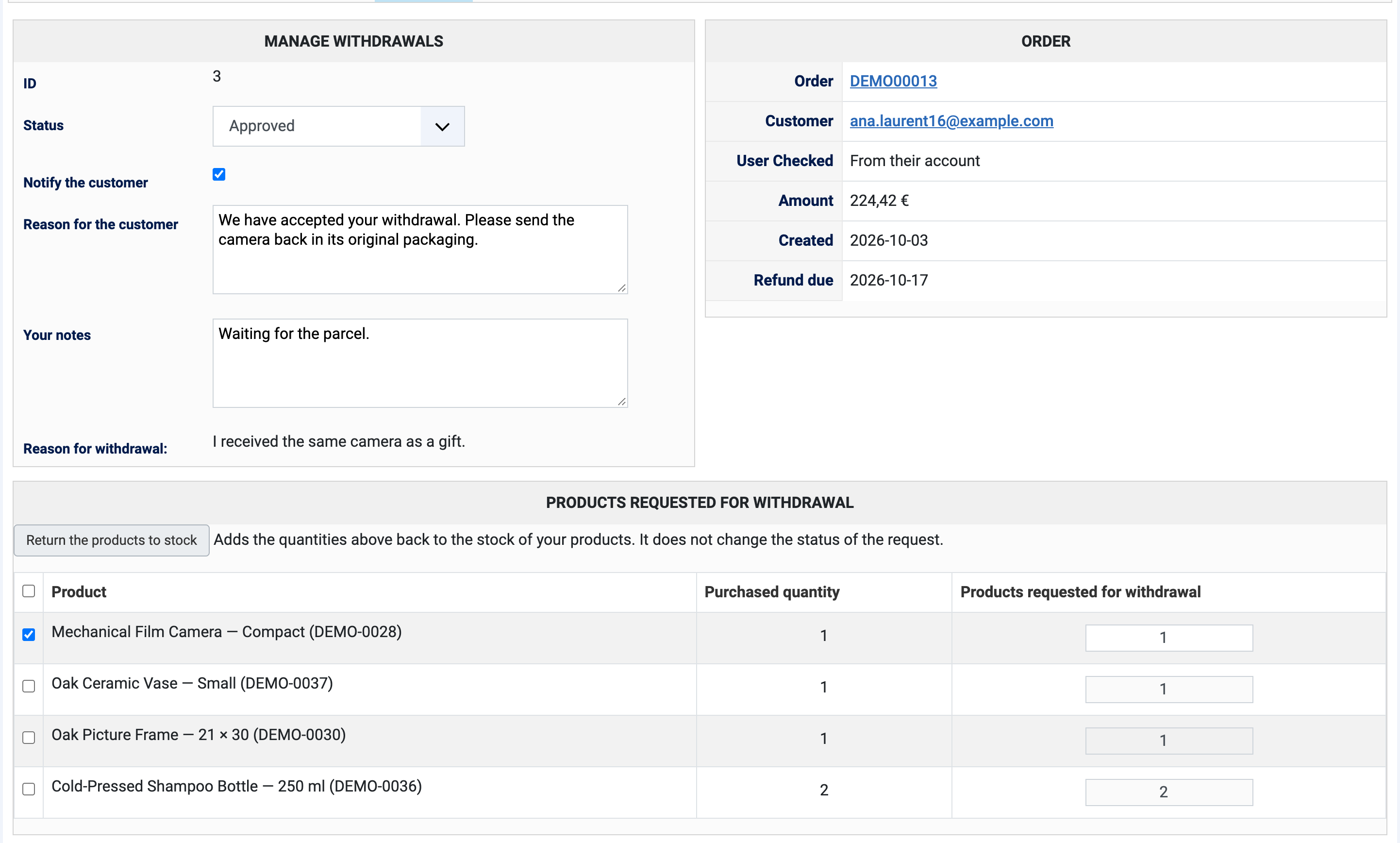The image size is (1400, 843).
Task: Click the Products requested for withdrawal column header
Action: [1081, 592]
